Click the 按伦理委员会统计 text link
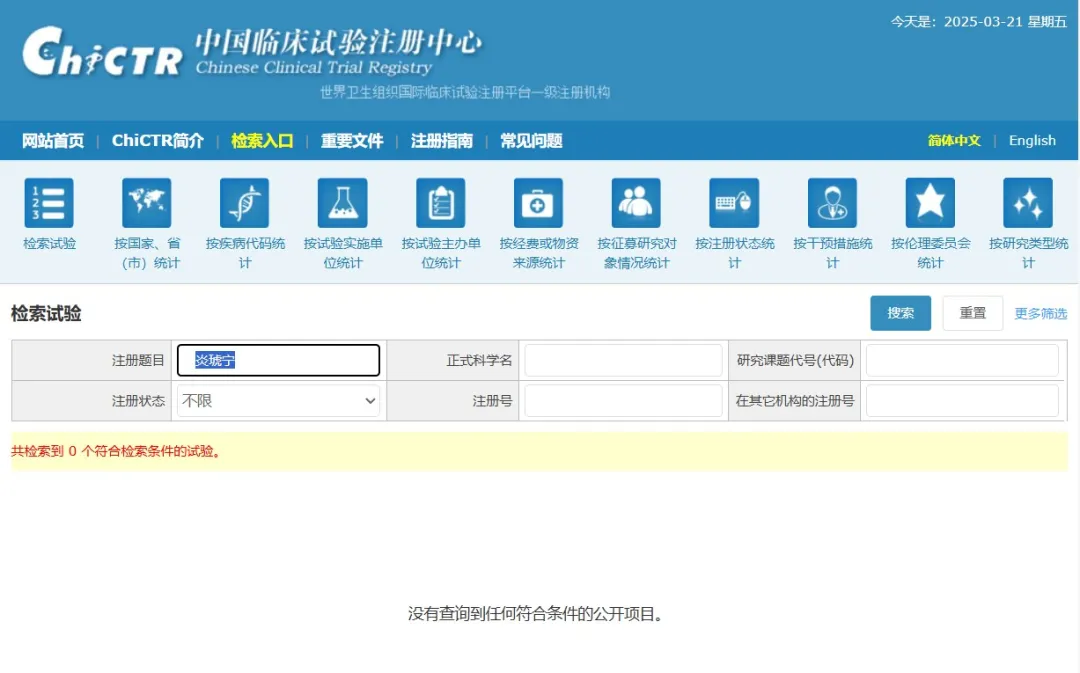The height and width of the screenshot is (673, 1080). (930, 253)
